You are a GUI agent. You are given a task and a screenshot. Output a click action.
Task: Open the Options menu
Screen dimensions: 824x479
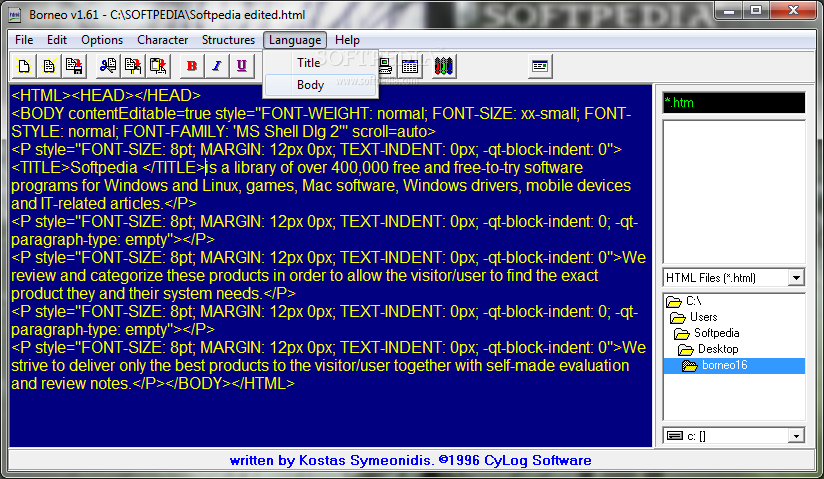(x=102, y=40)
